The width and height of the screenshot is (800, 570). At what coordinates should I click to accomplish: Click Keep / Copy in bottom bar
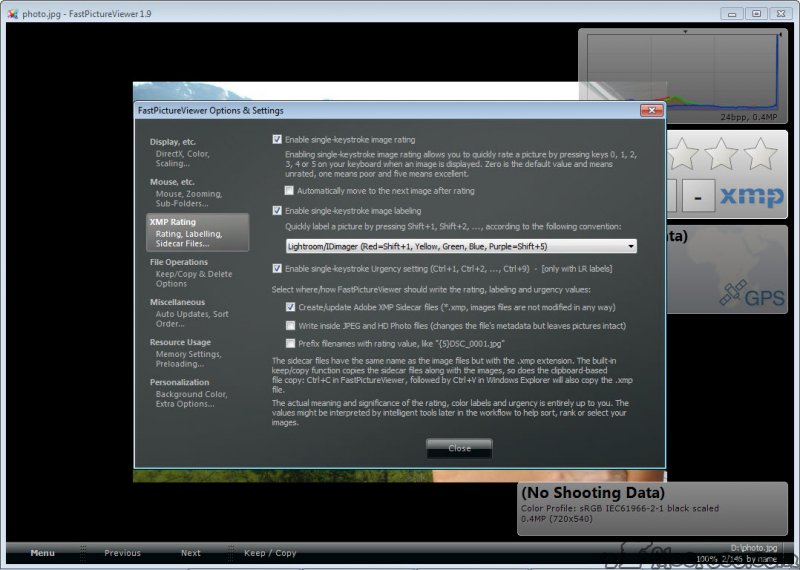pos(270,553)
